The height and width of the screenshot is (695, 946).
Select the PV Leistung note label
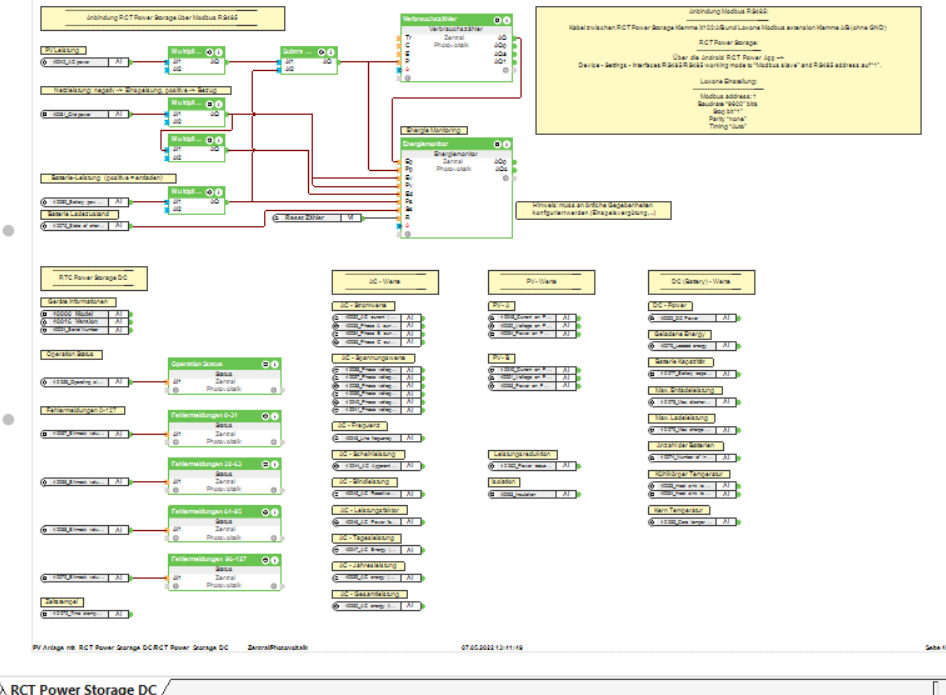(63, 51)
